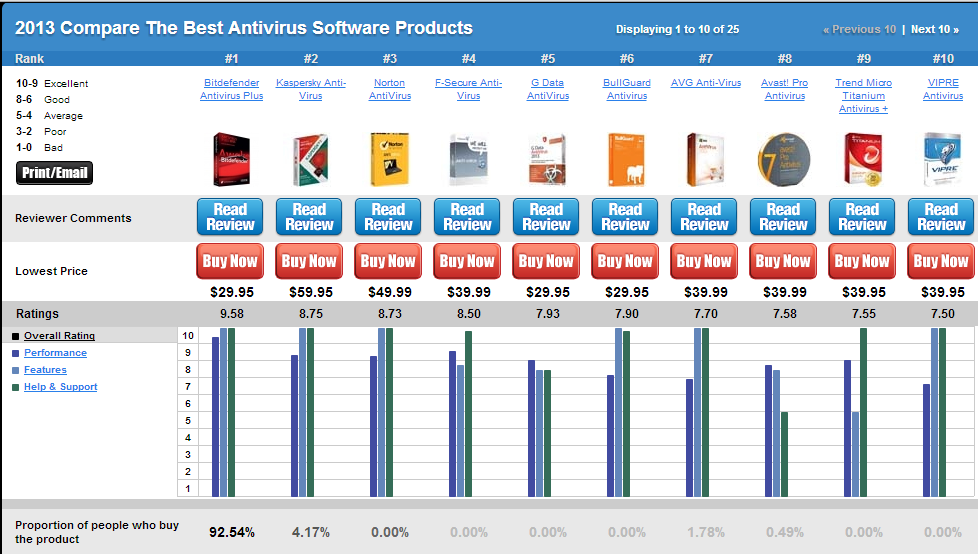Click the Kaspersky Anti-Virus product box
Screen dimensions: 978x554
click(x=309, y=159)
